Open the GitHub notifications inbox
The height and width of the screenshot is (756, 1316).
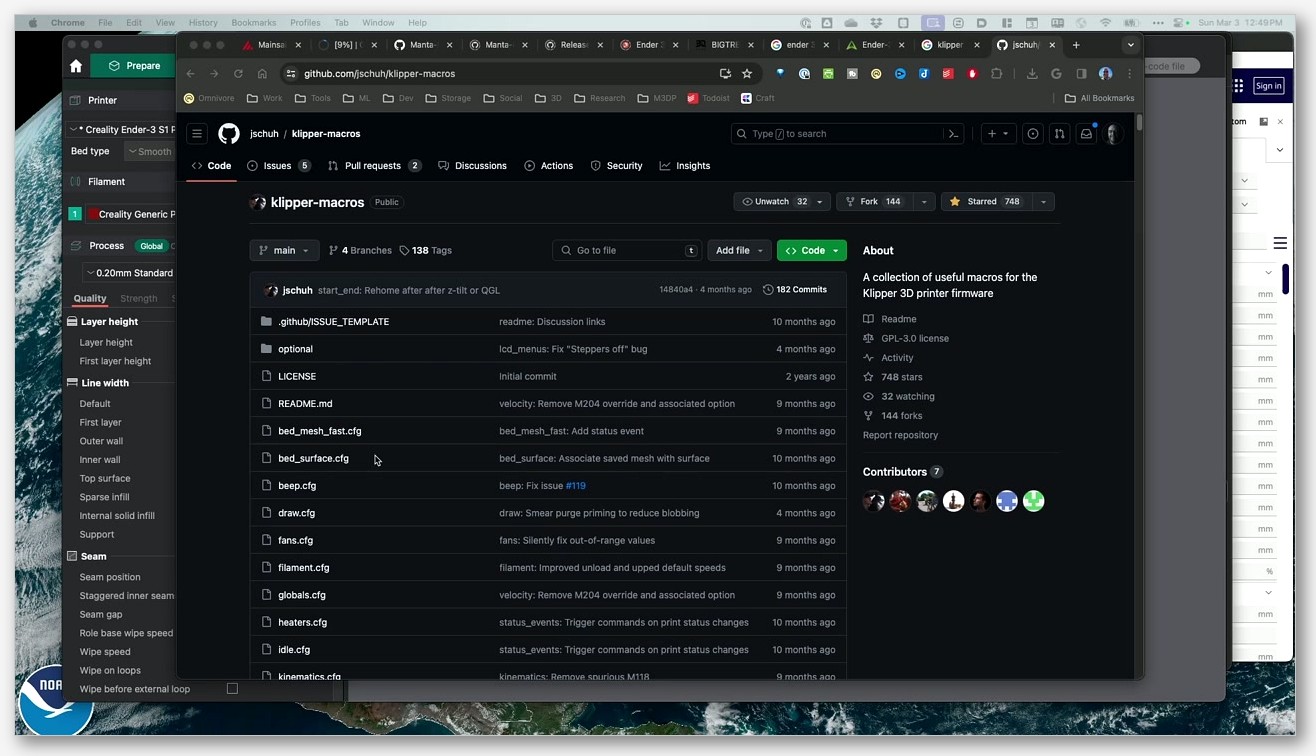click(1086, 133)
